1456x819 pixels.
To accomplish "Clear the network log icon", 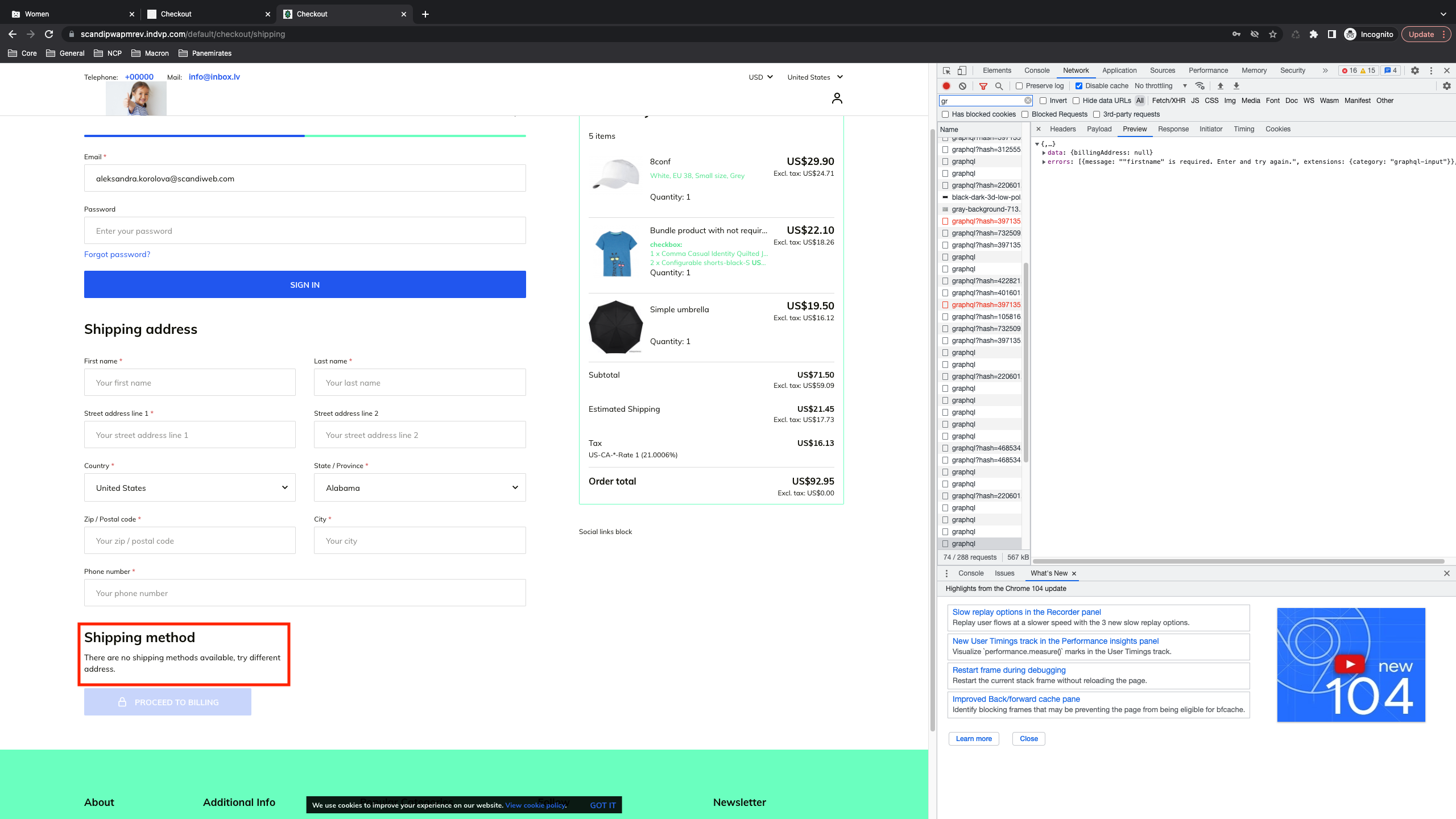I will point(962,86).
